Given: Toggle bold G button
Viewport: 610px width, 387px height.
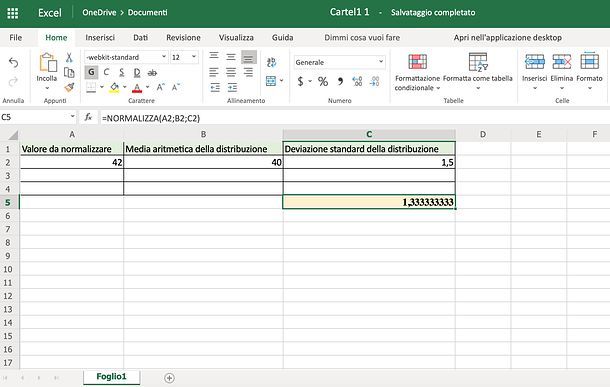Looking at the screenshot, I should (x=91, y=72).
